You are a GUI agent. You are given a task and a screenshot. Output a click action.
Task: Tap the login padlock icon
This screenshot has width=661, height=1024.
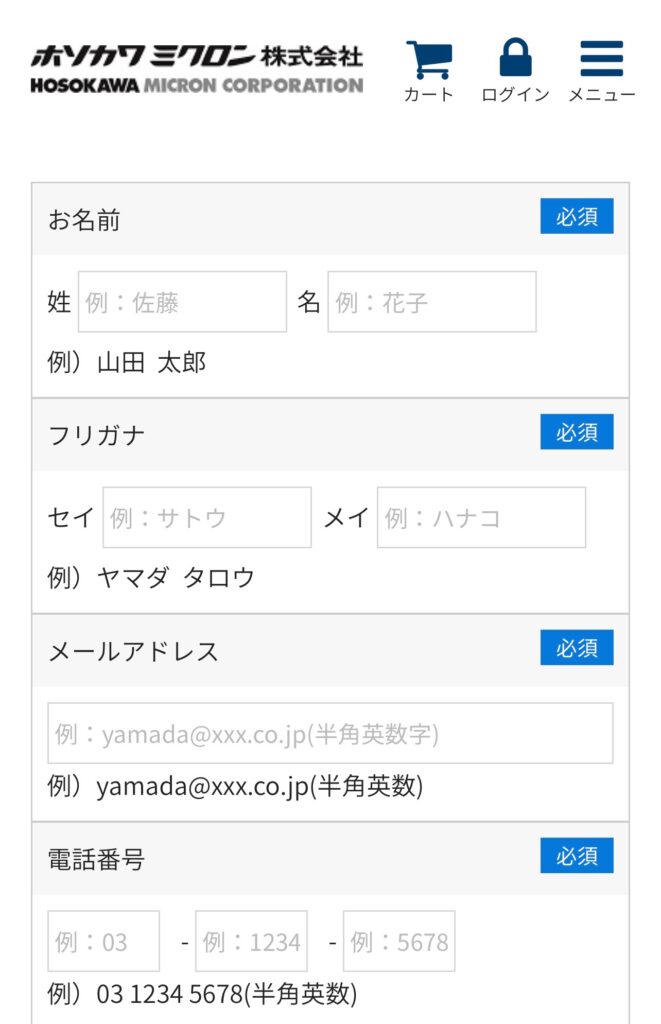[515, 57]
